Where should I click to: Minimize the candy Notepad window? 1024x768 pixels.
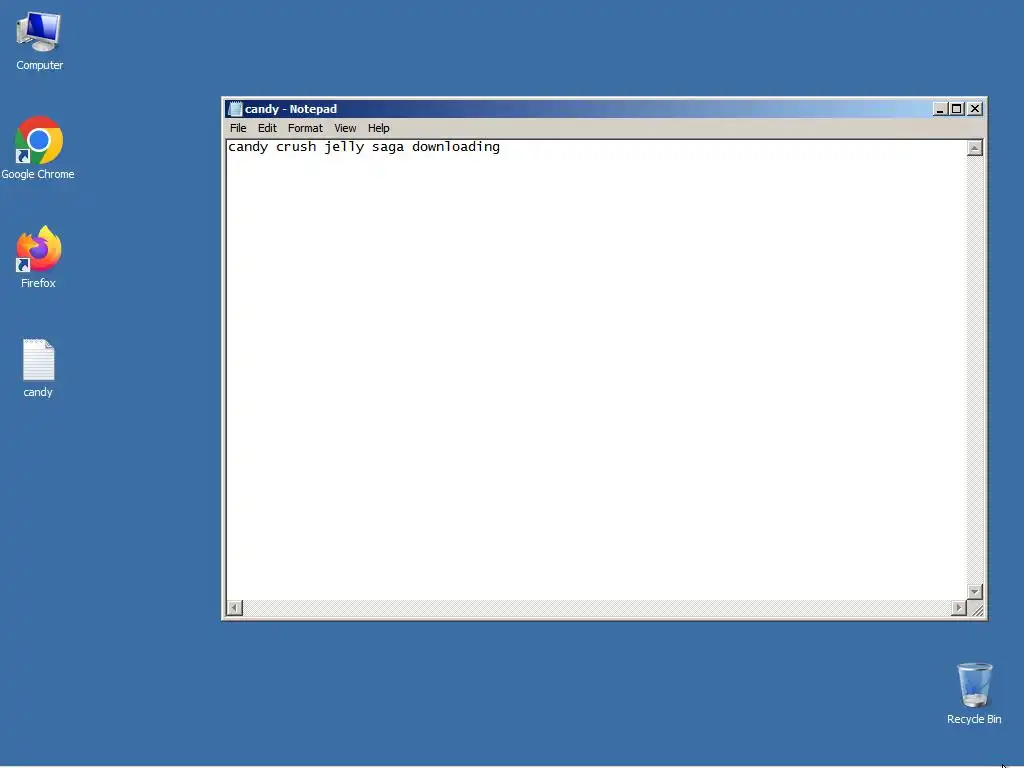pyautogui.click(x=940, y=109)
